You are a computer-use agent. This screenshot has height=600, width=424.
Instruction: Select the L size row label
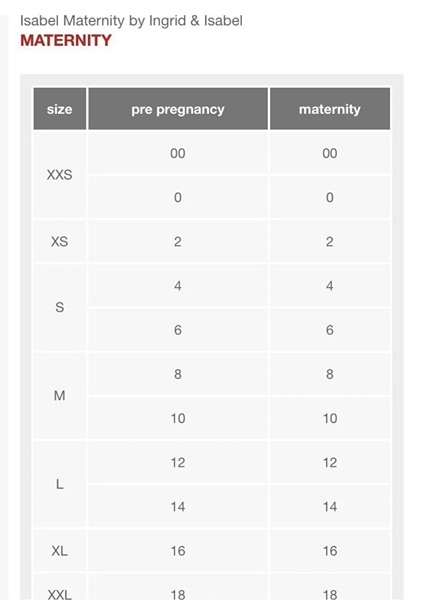(x=60, y=484)
